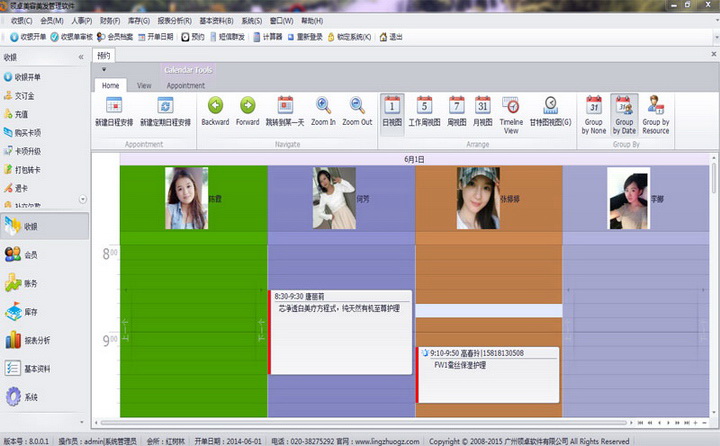Viewport: 720px width, 446px height.
Task: Open 基本资料(B) menu
Action: pos(216,21)
